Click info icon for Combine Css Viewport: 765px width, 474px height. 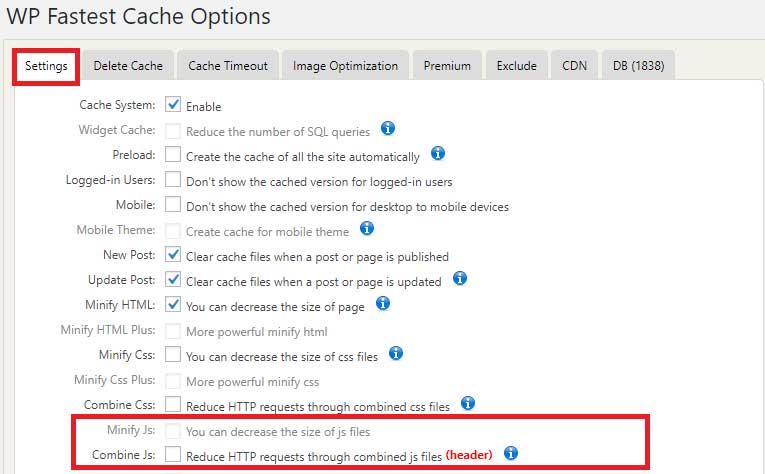467,403
